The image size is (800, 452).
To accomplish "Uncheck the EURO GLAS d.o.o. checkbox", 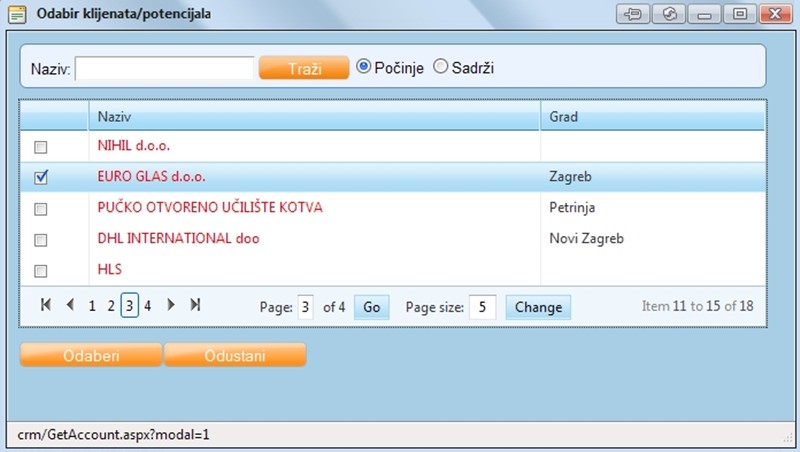I will coord(41,177).
